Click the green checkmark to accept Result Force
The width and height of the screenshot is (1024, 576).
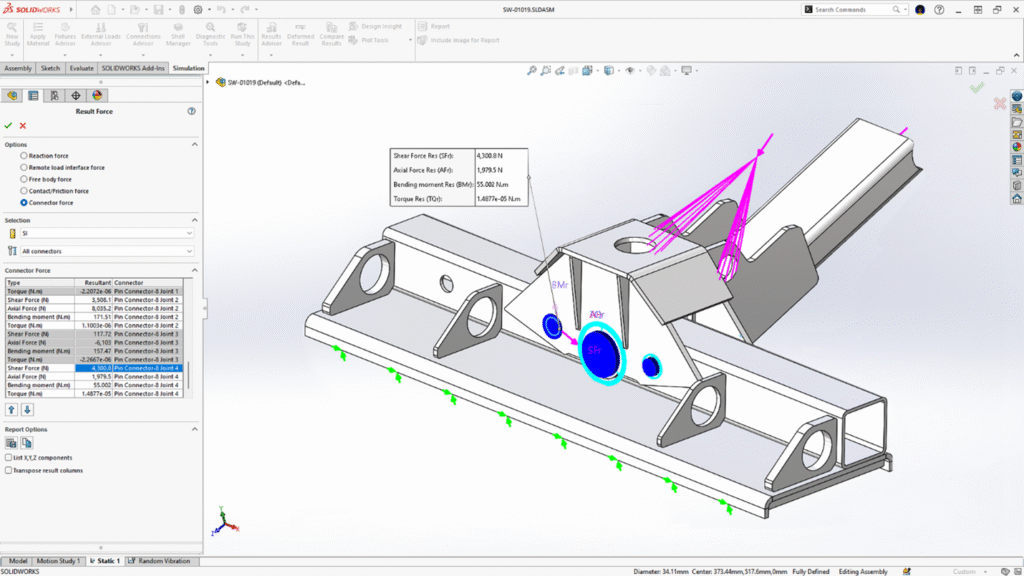pyautogui.click(x=8, y=125)
